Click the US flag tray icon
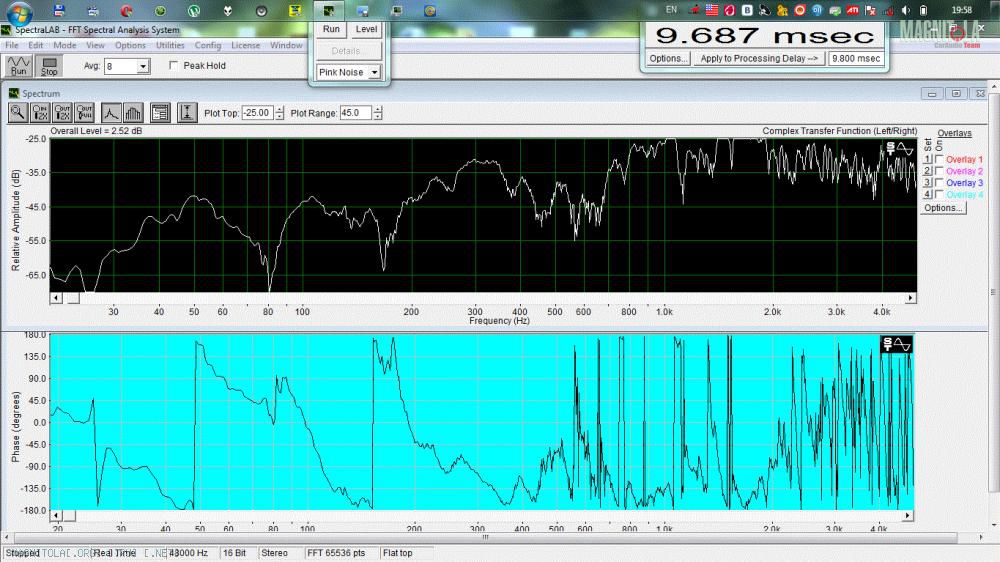This screenshot has height=562, width=1000. point(712,10)
